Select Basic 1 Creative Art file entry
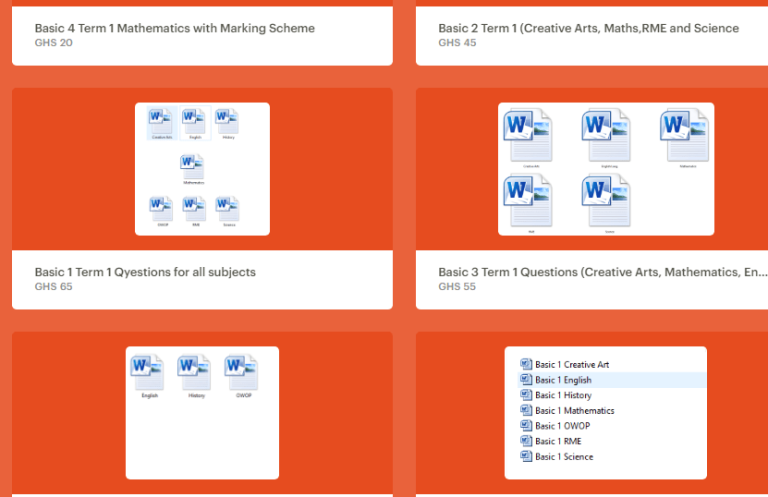The width and height of the screenshot is (768, 497). pyautogui.click(x=565, y=364)
